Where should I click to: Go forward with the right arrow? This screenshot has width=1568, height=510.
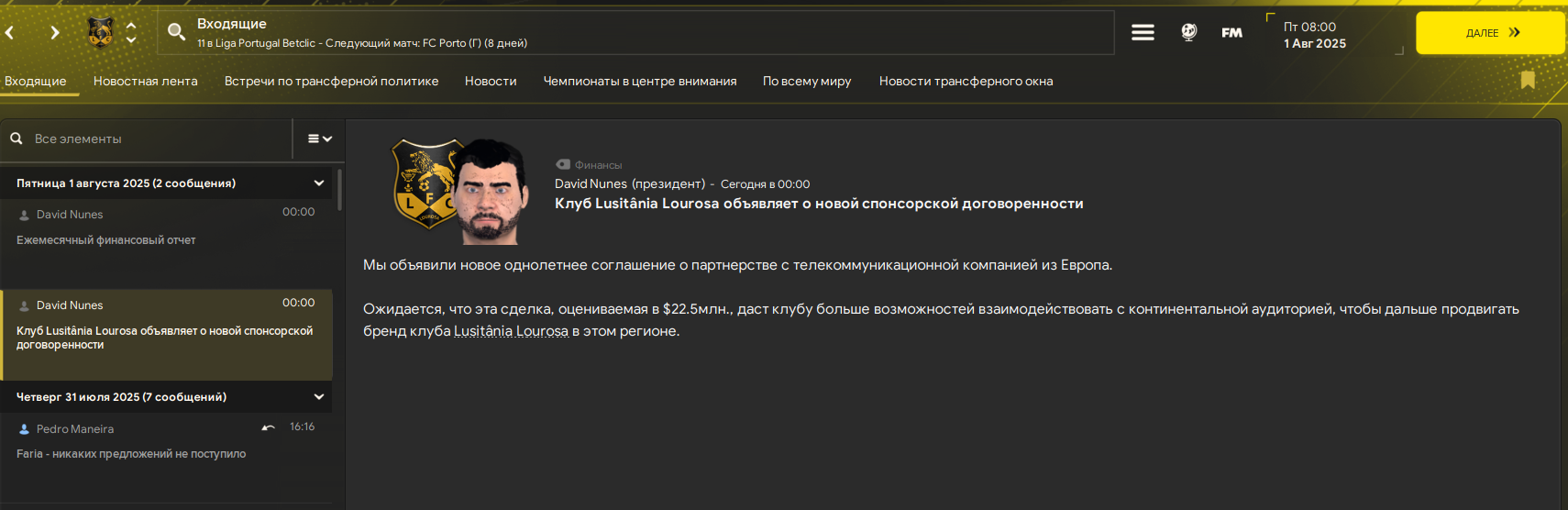point(55,33)
